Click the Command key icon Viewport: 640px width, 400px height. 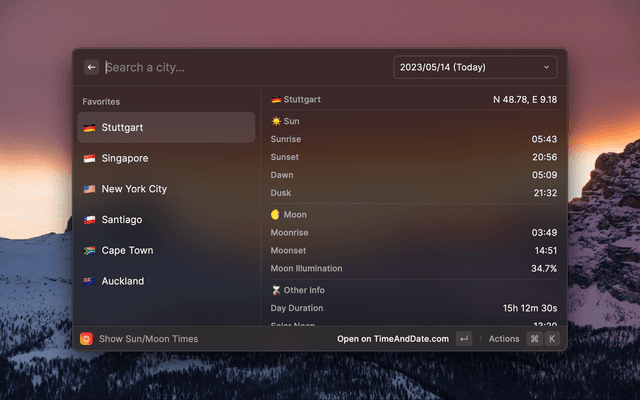point(534,339)
